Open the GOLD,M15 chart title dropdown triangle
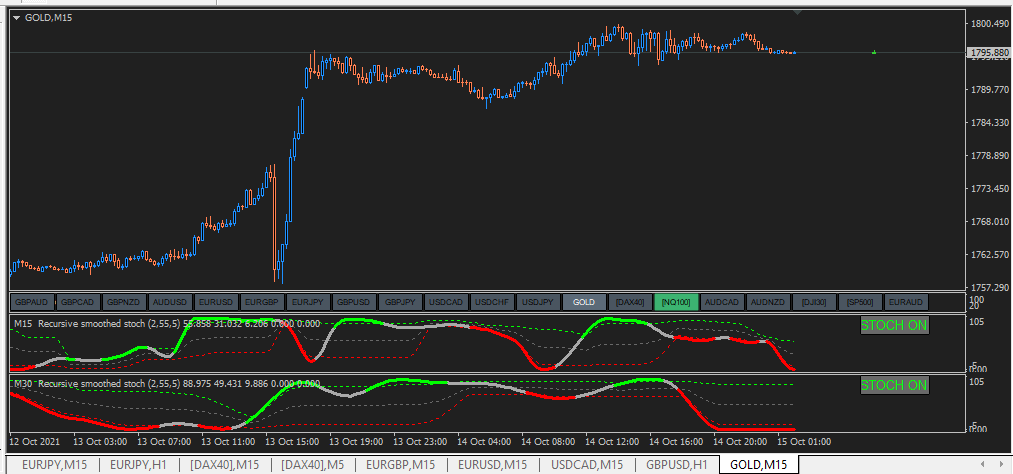Viewport: 1013px width, 474px height. coord(17,18)
